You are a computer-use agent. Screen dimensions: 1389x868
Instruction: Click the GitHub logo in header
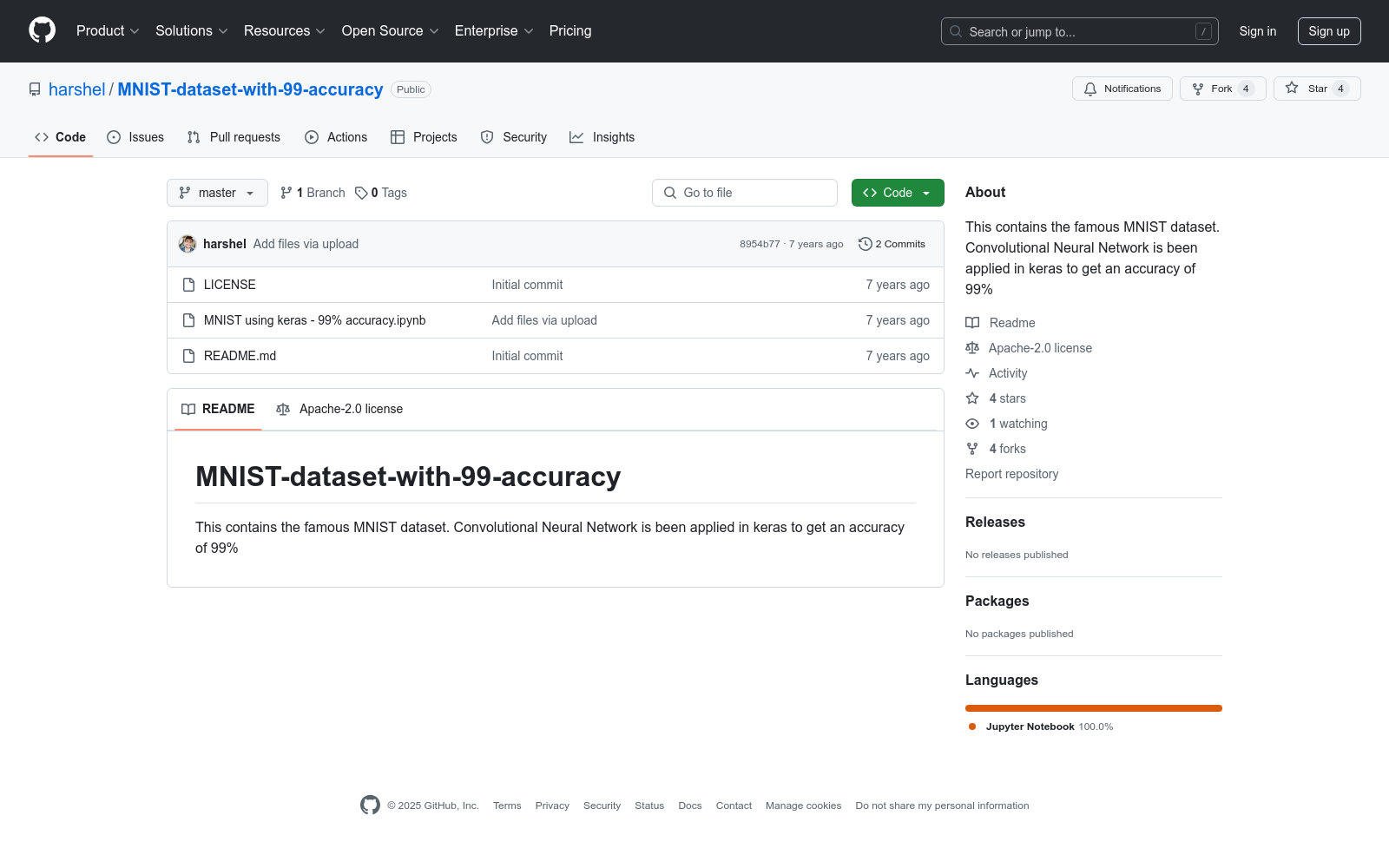point(42,30)
